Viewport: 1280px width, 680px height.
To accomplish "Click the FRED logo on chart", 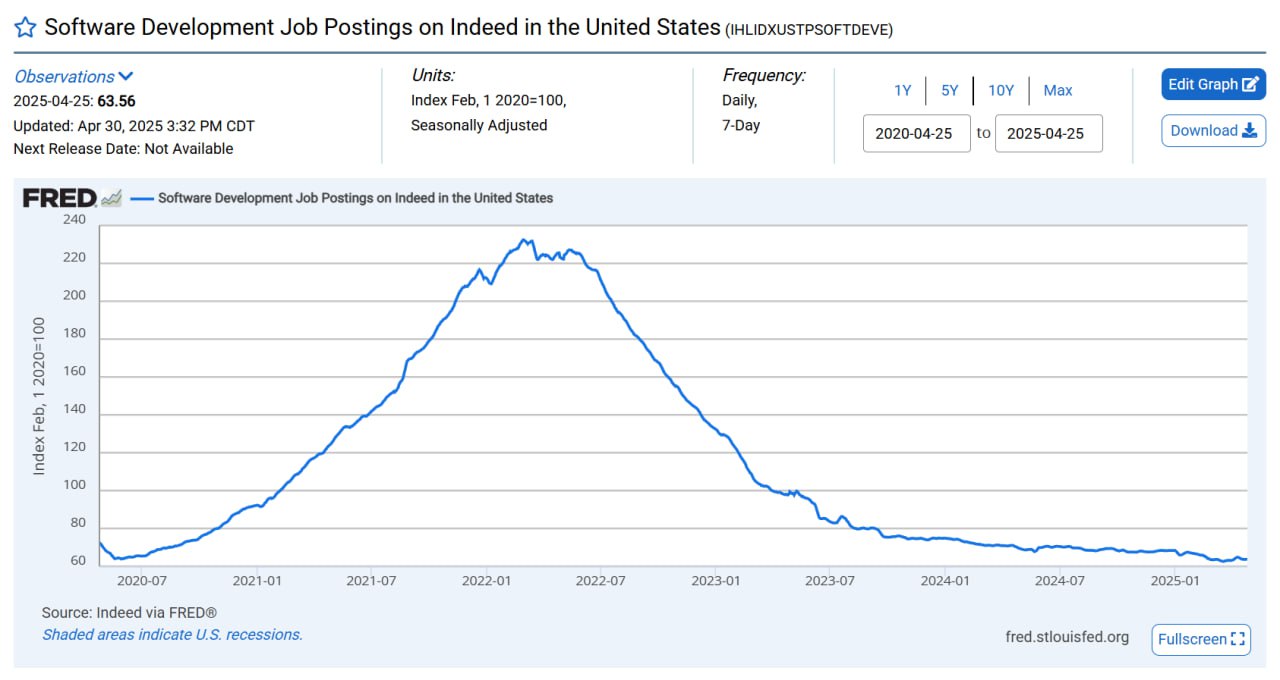I will click(x=60, y=198).
